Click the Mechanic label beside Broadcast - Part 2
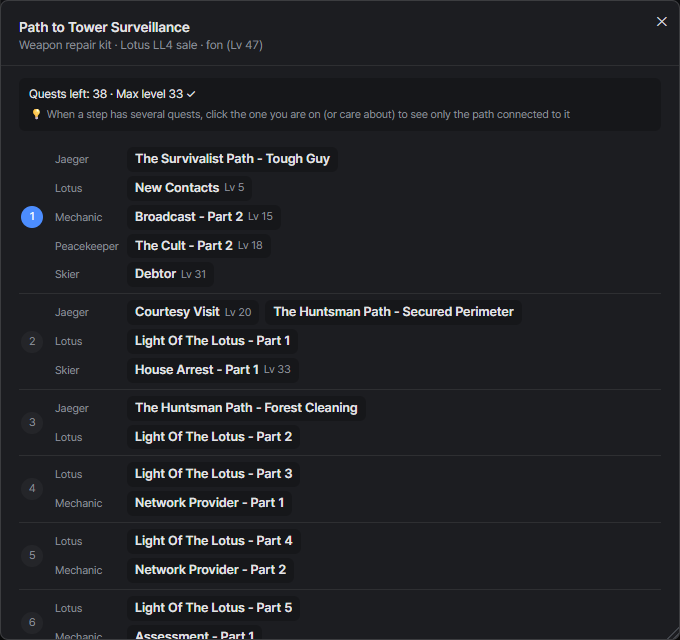This screenshot has height=640, width=680. (x=78, y=217)
